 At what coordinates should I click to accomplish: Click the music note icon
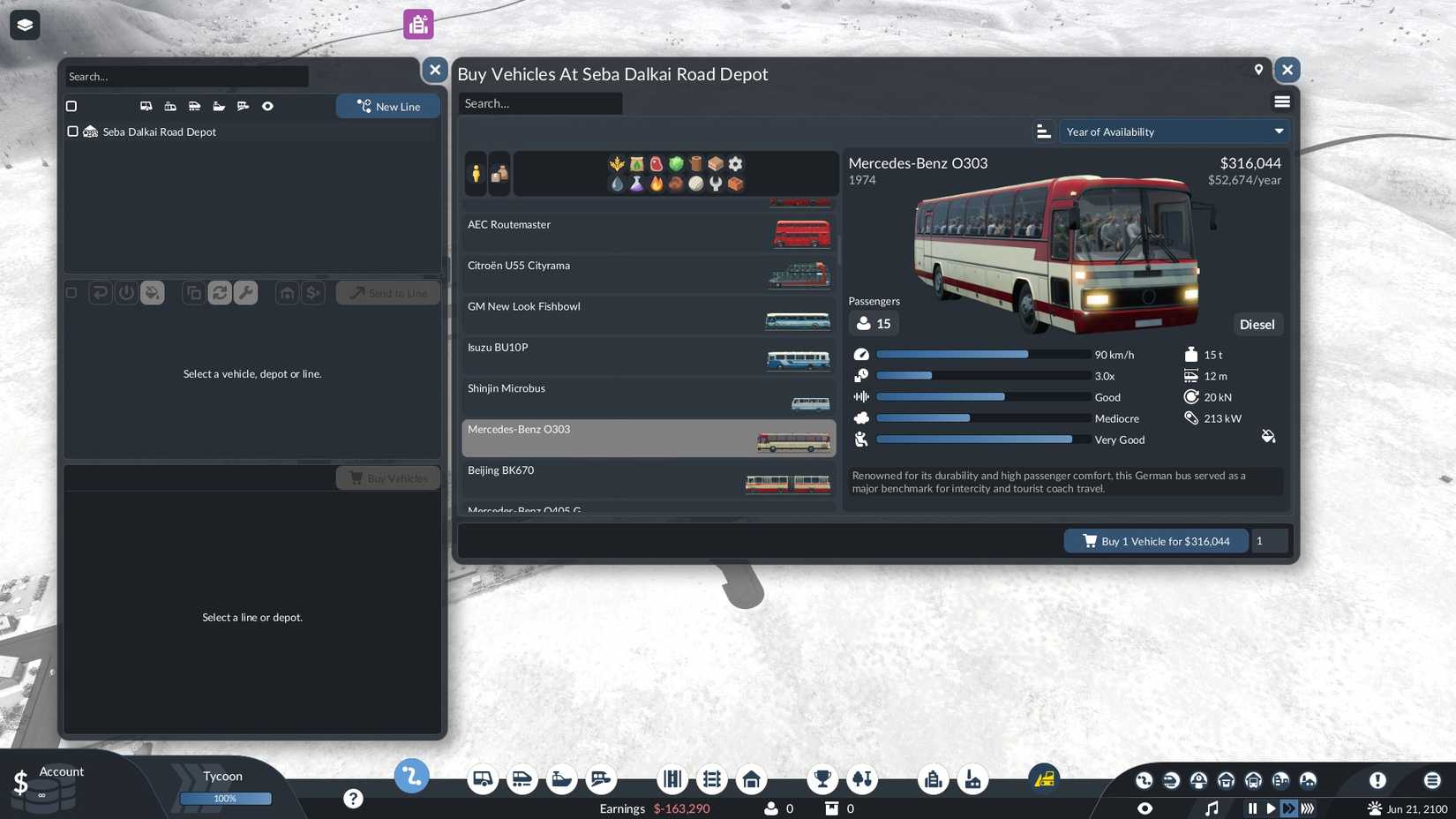(x=1212, y=808)
